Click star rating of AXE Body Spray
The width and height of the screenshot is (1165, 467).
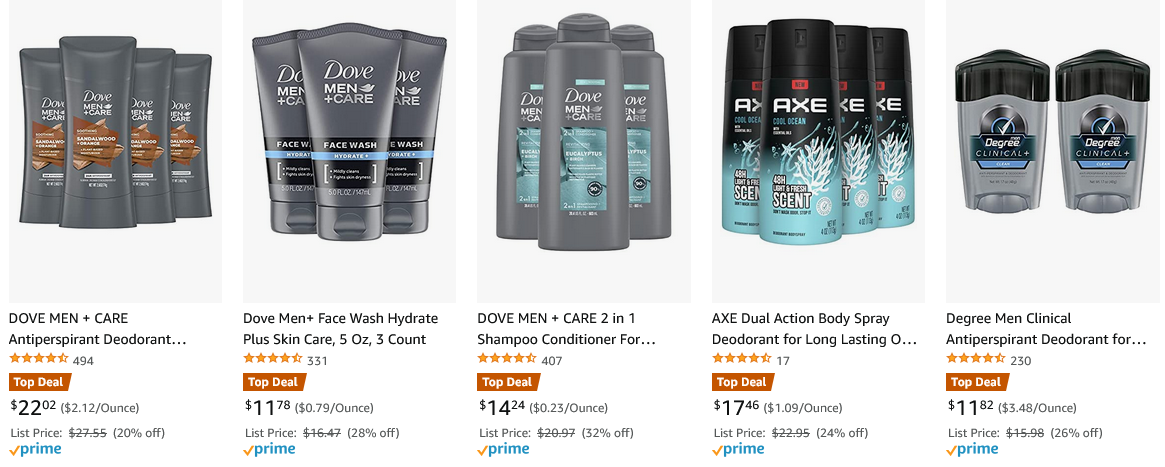741,359
